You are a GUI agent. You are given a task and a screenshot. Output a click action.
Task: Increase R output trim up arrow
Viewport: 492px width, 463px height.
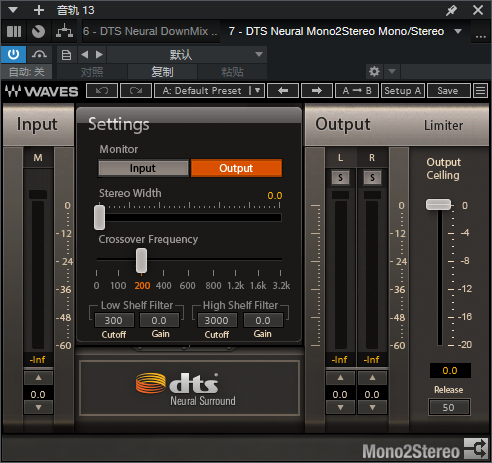(x=372, y=378)
